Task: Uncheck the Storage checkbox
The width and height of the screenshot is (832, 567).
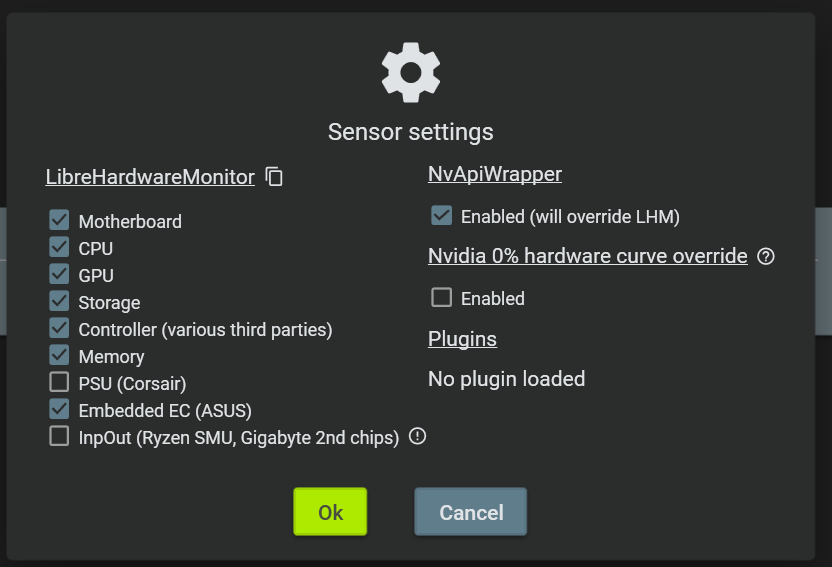Action: click(60, 301)
